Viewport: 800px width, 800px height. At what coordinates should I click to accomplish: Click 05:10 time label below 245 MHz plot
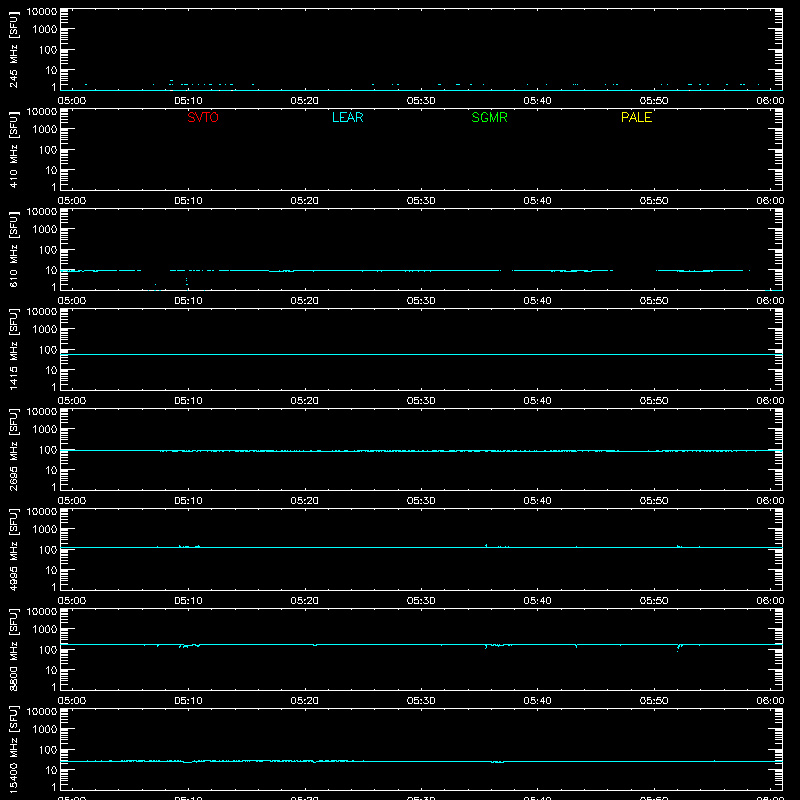click(x=188, y=101)
